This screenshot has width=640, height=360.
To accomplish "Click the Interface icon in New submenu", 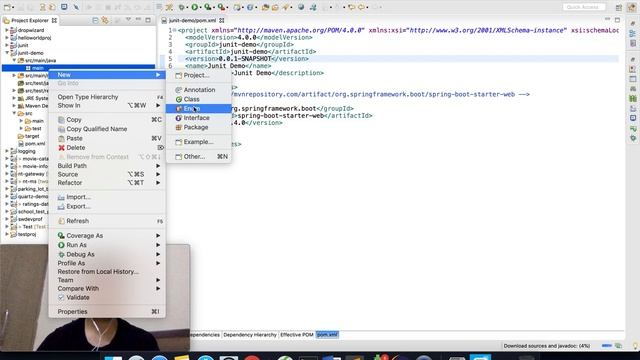I will coord(178,118).
